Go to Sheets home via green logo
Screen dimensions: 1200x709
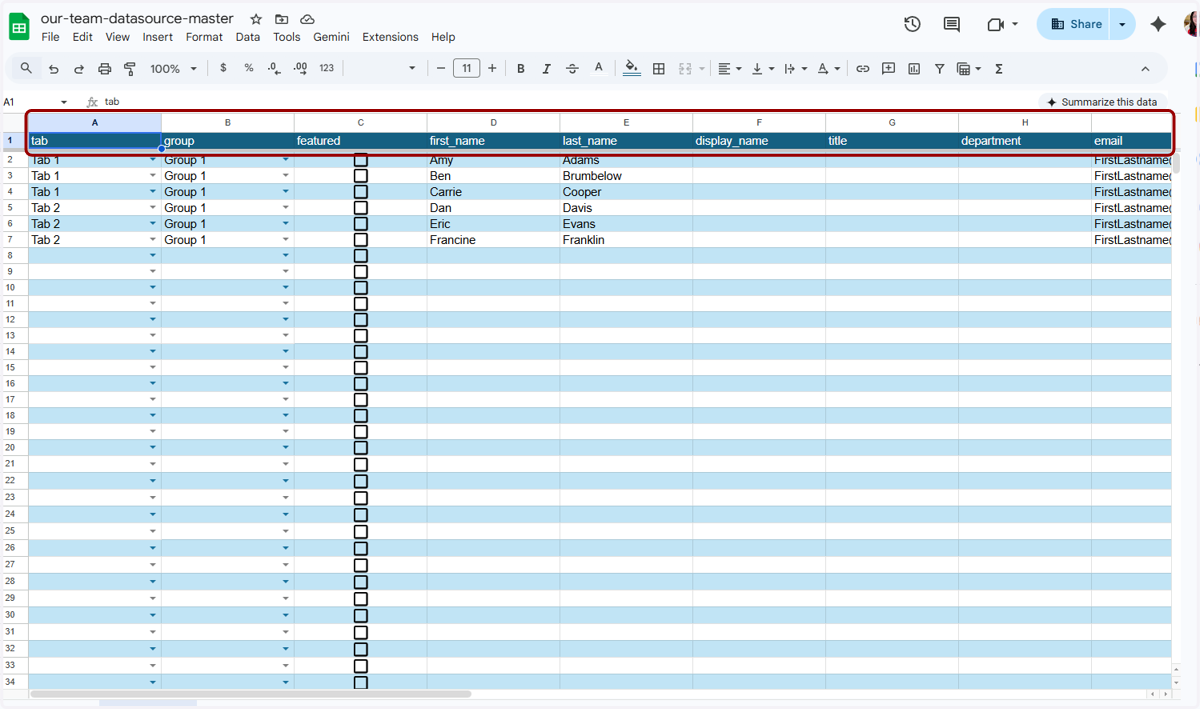[x=19, y=27]
